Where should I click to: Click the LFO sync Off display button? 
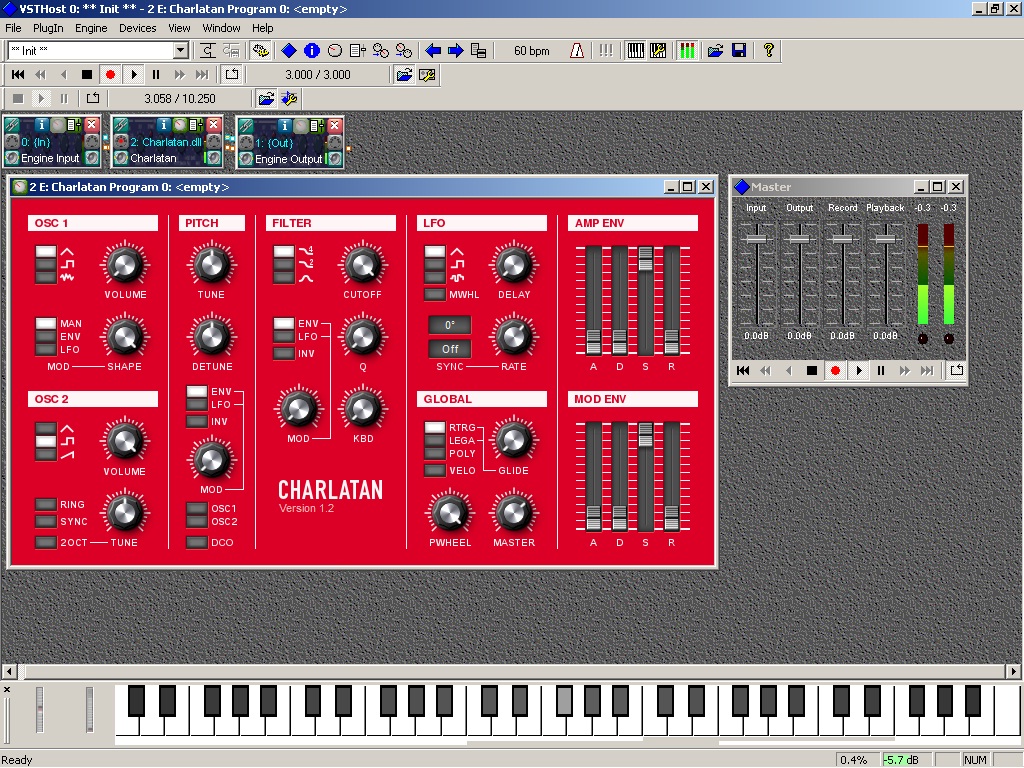tap(449, 349)
